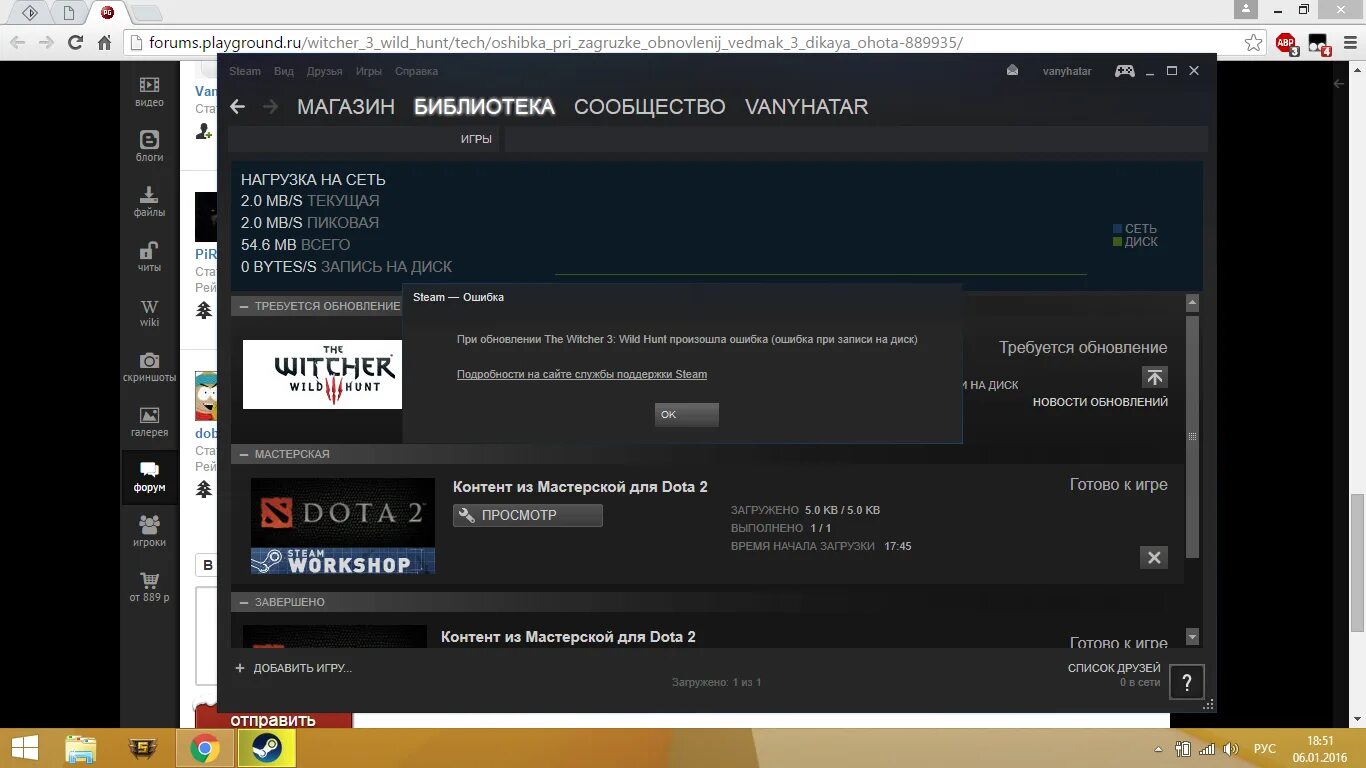Open the blogs section in forum sidebar
Viewport: 1366px width, 768px height.
pos(149,146)
